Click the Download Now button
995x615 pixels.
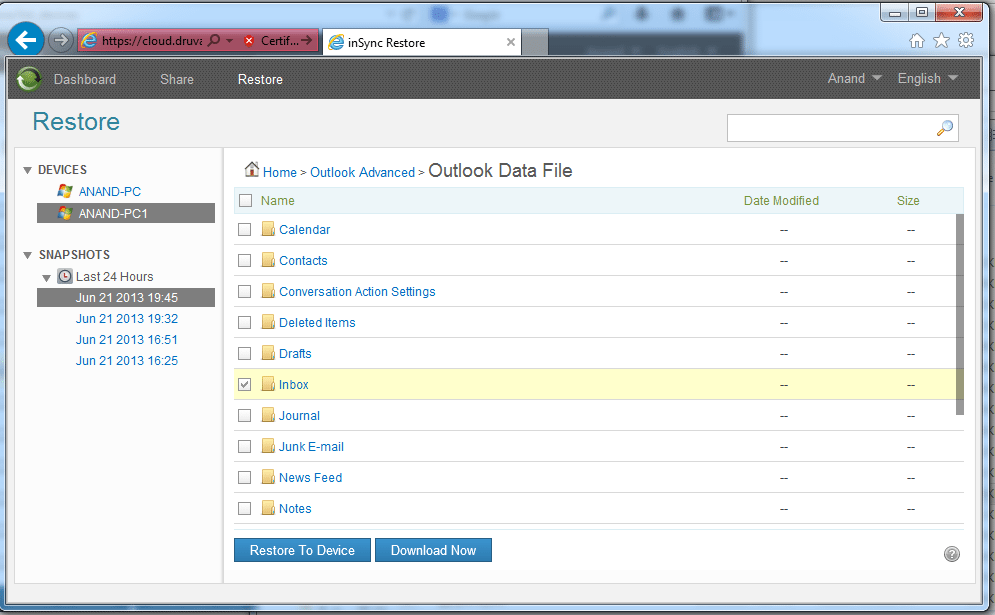[433, 550]
